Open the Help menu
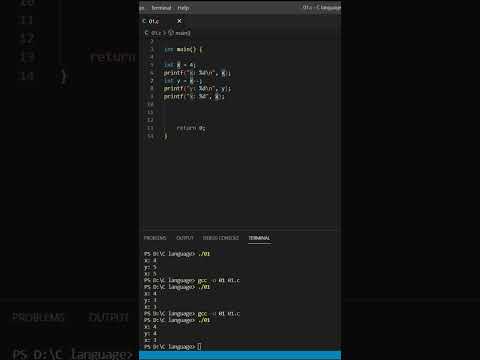 (x=183, y=8)
